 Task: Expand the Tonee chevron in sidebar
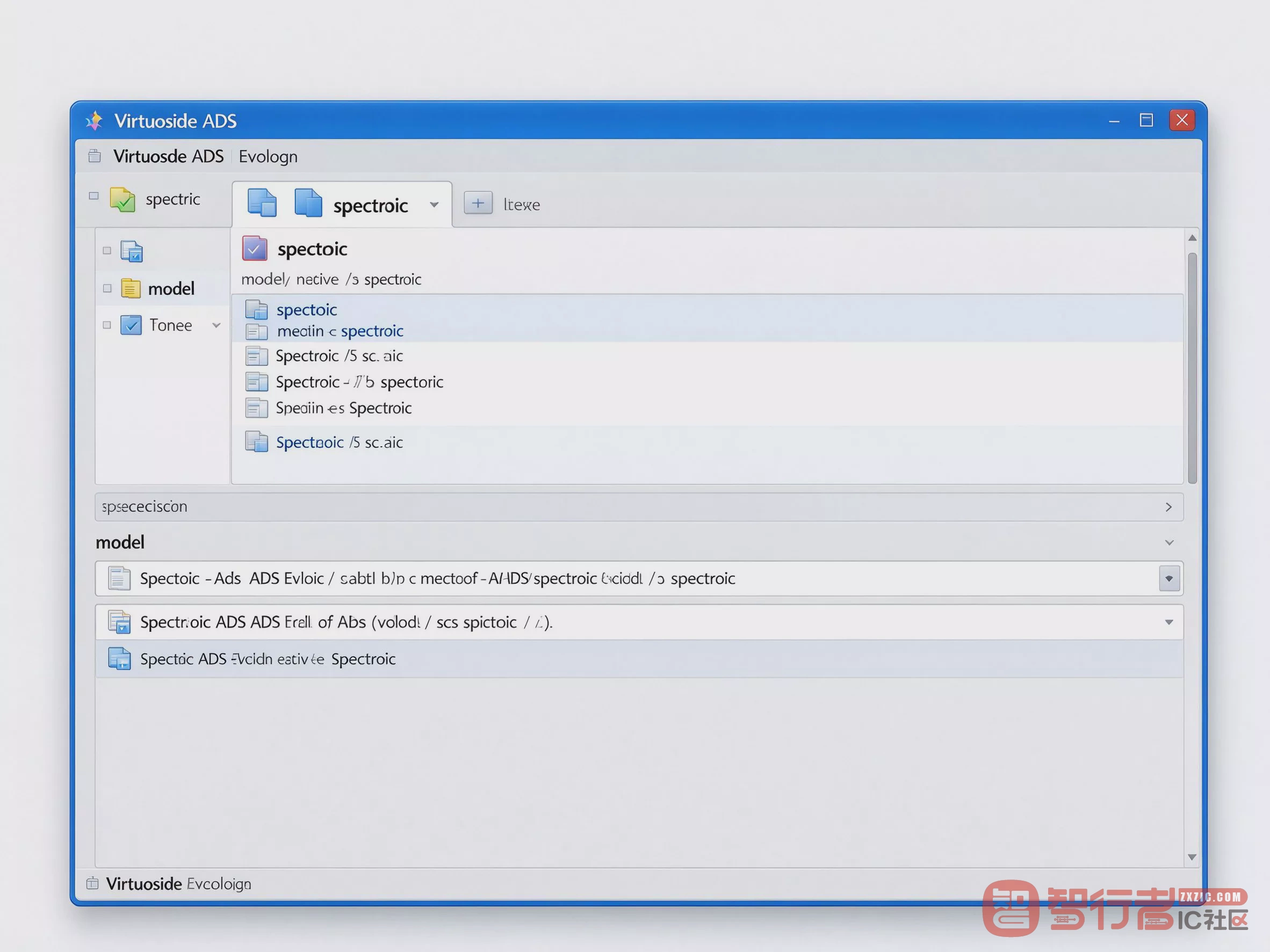pos(217,325)
